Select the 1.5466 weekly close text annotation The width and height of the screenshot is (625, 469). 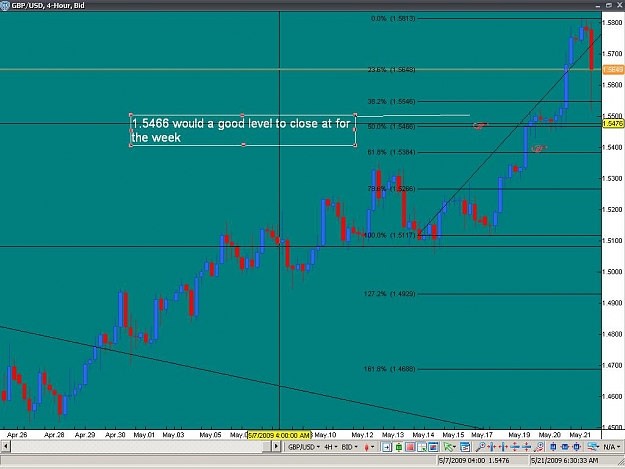pos(242,130)
